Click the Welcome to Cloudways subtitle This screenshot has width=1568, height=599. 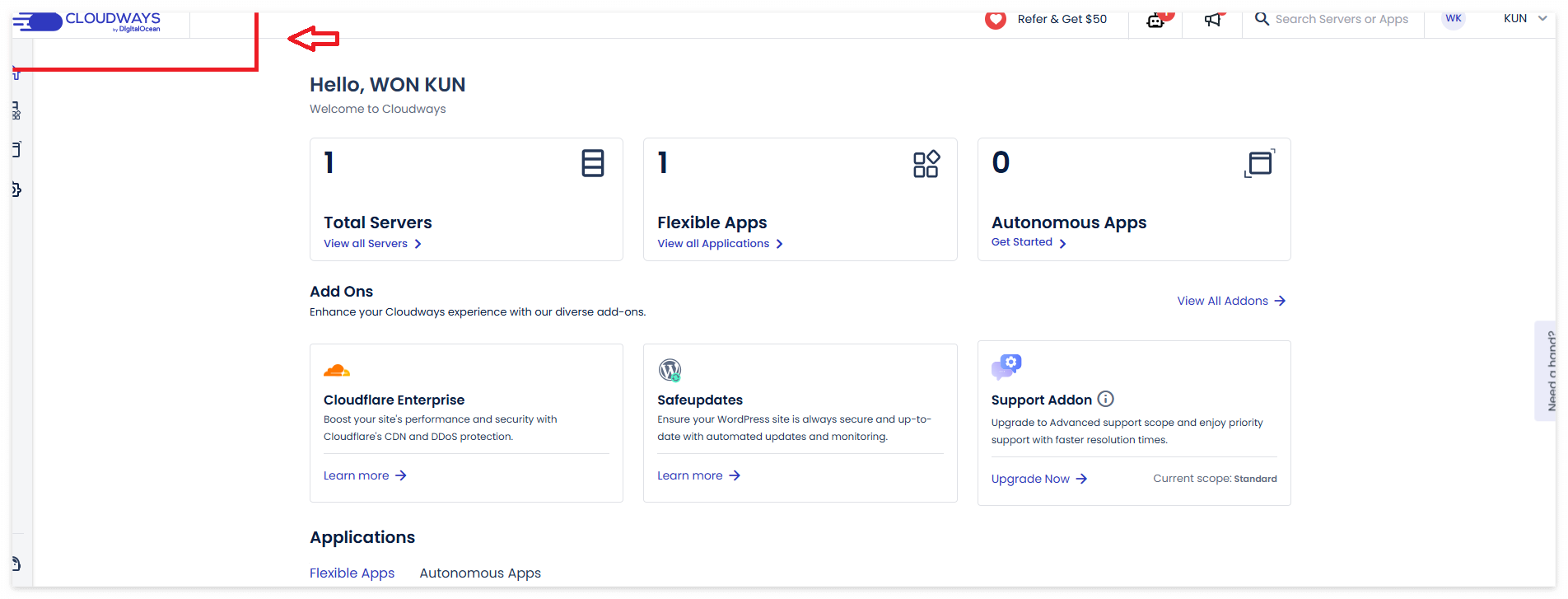point(377,109)
